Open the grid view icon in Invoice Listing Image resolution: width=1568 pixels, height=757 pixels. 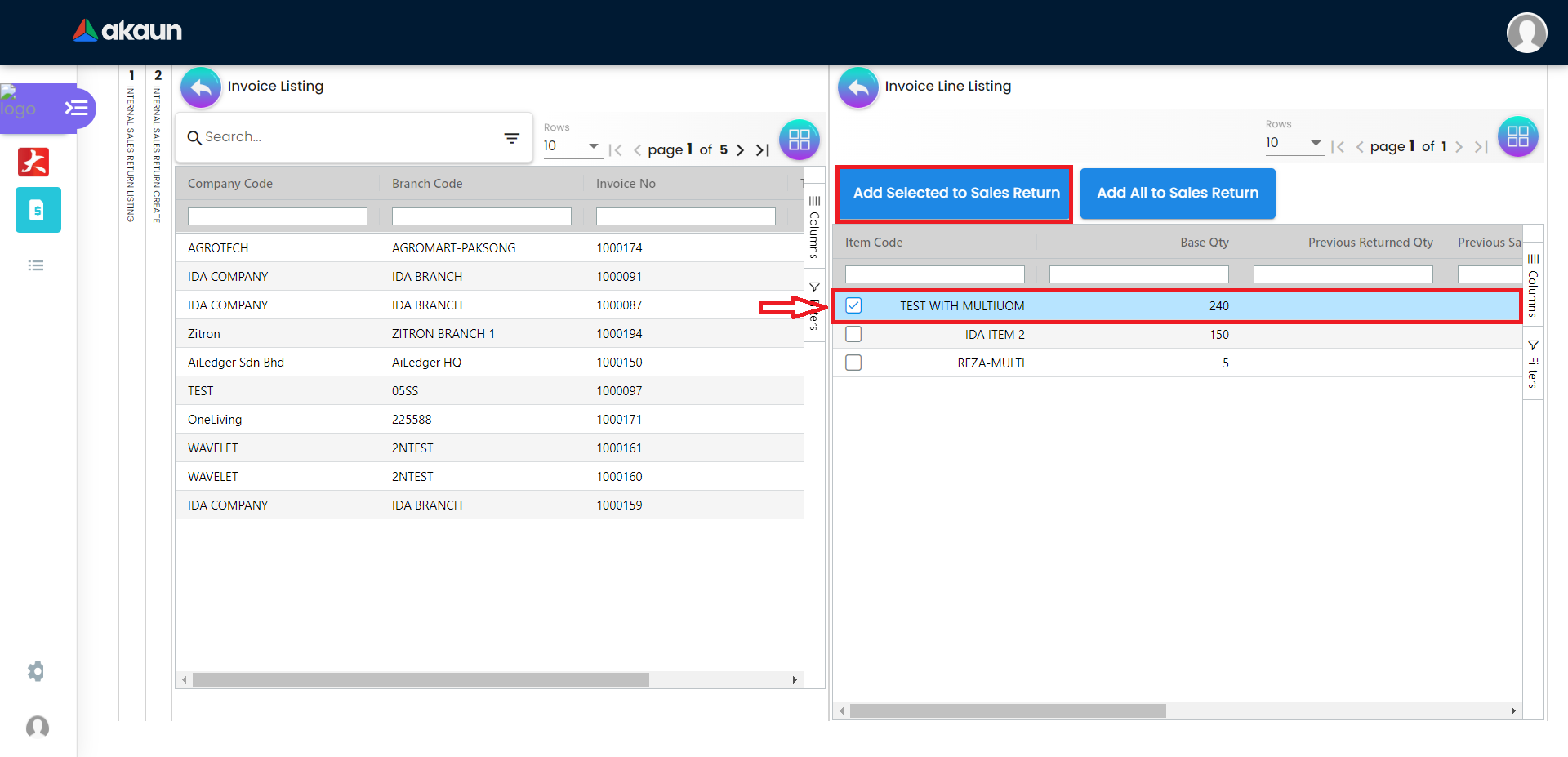point(799,140)
